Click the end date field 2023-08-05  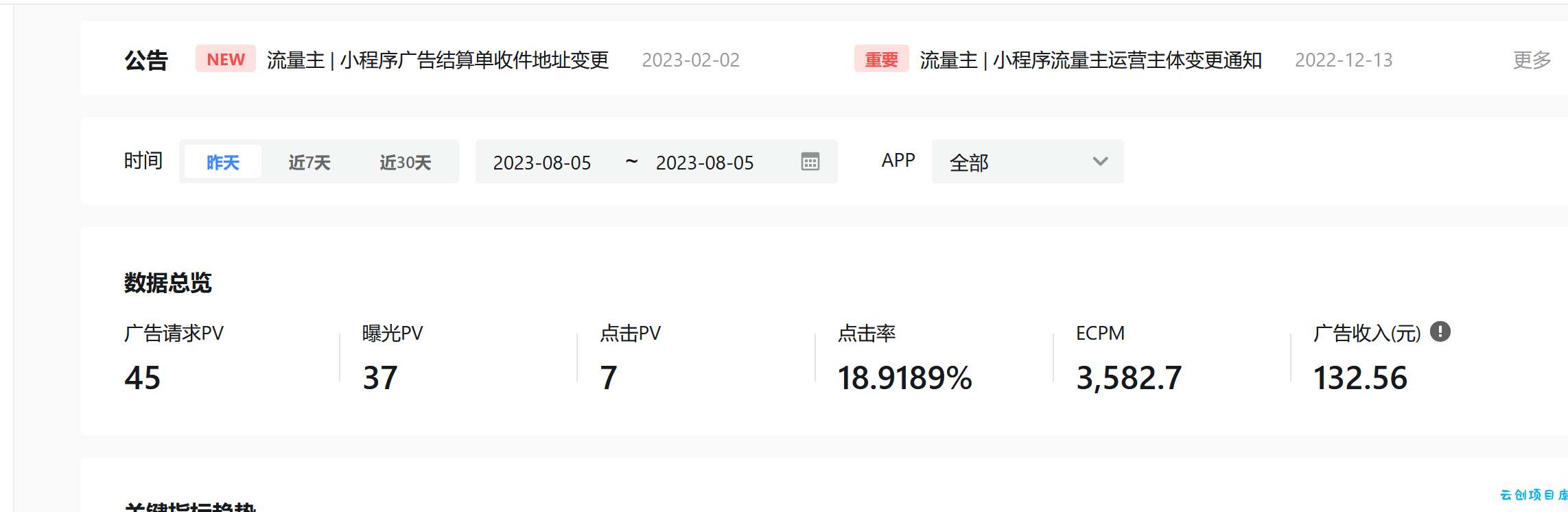click(705, 163)
